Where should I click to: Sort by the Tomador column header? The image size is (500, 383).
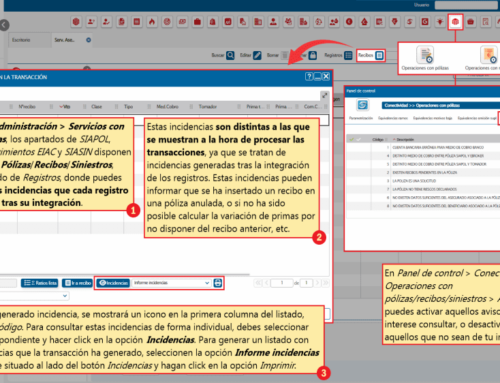[x=208, y=107]
